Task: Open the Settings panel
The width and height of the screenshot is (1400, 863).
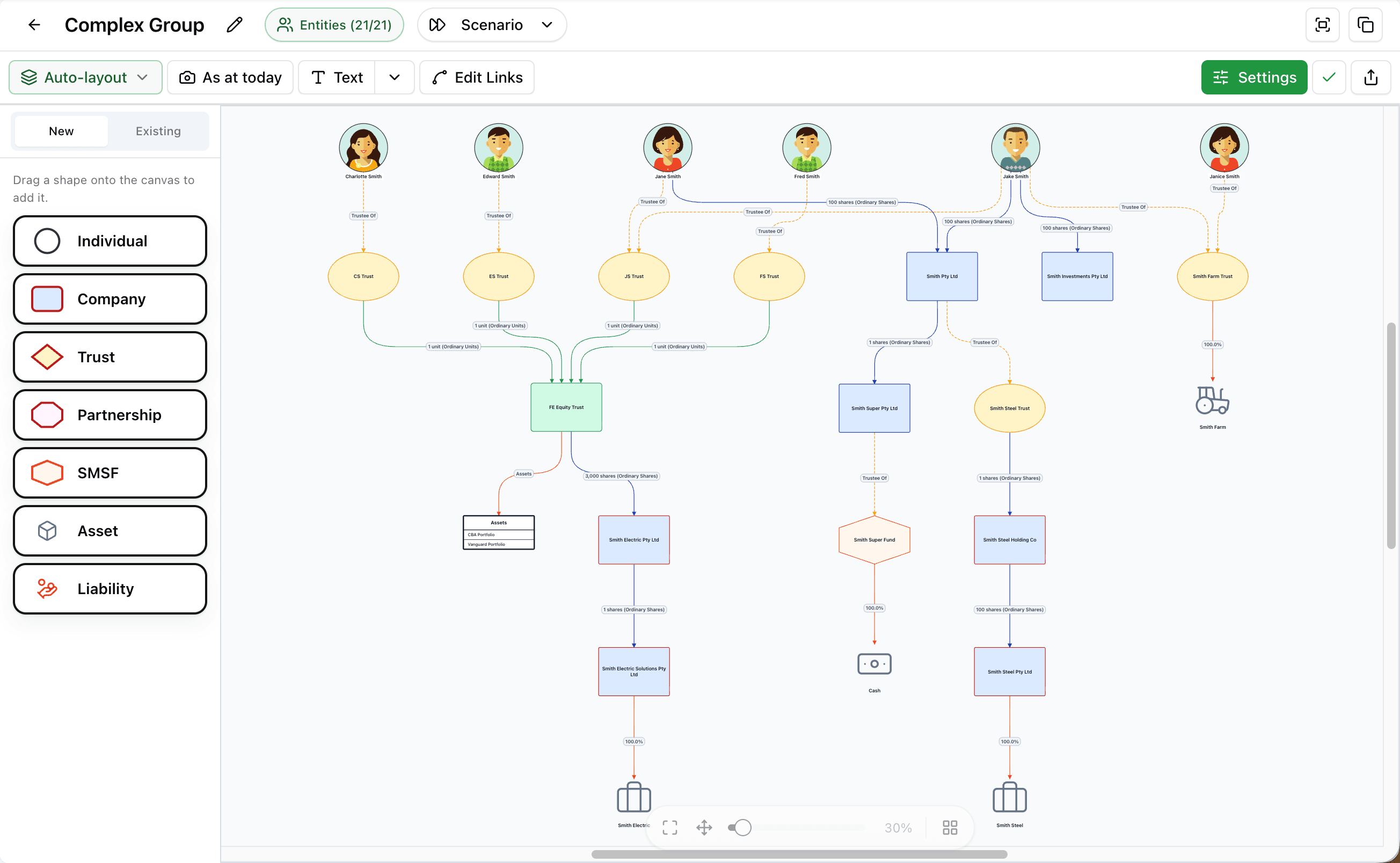Action: [x=1254, y=77]
